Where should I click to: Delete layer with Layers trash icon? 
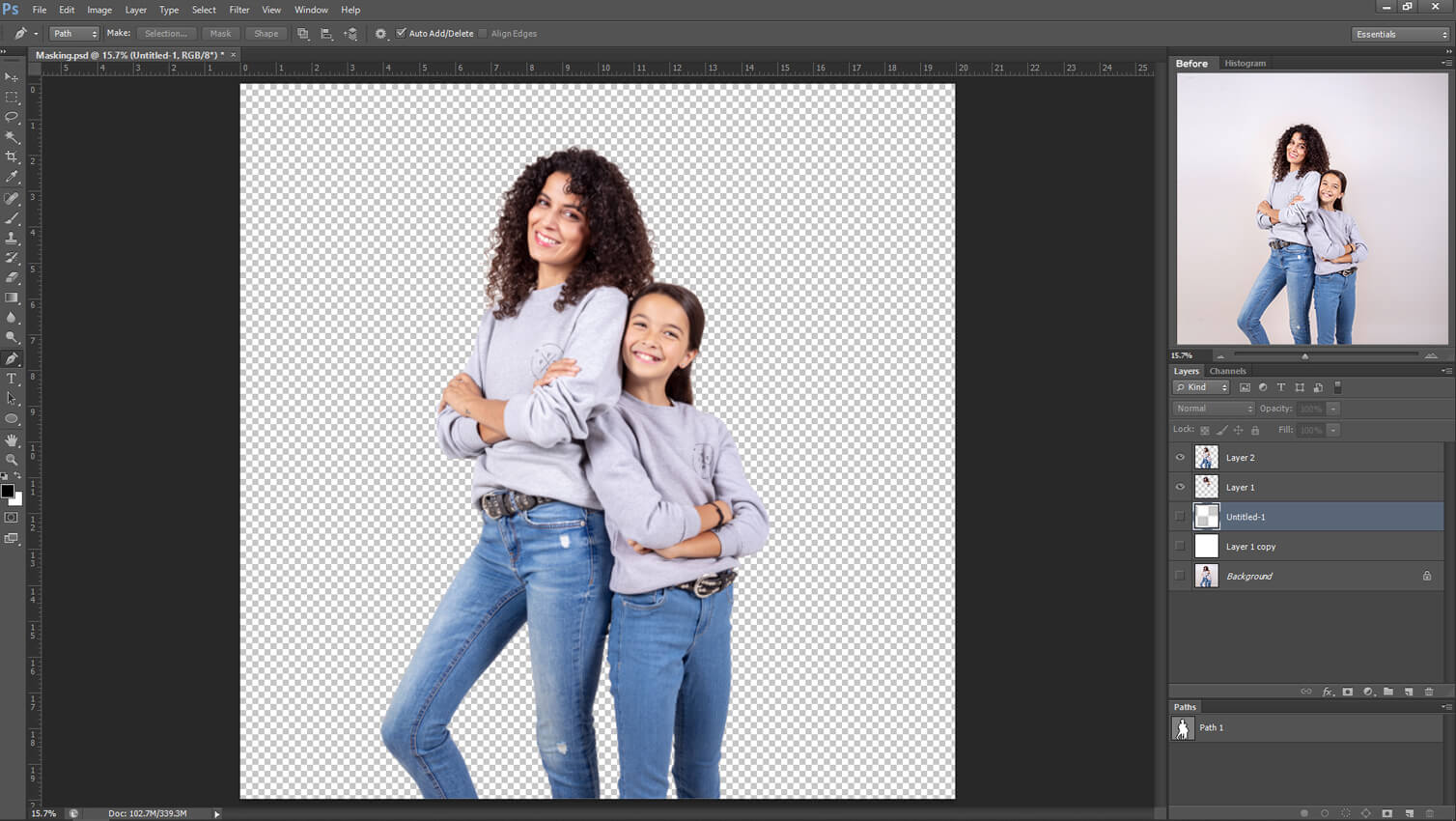1429,692
